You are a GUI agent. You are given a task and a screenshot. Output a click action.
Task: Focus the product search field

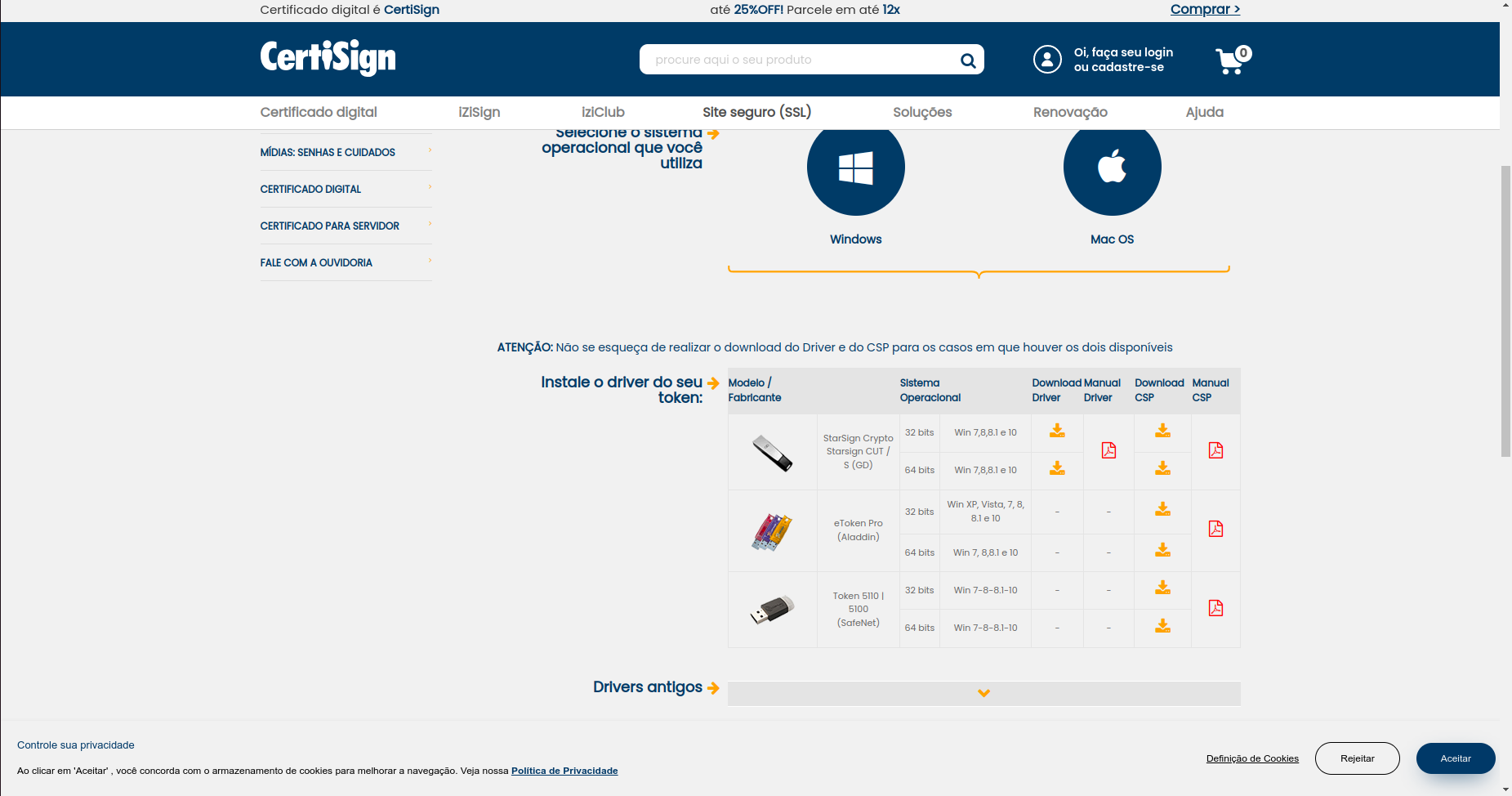[801, 60]
